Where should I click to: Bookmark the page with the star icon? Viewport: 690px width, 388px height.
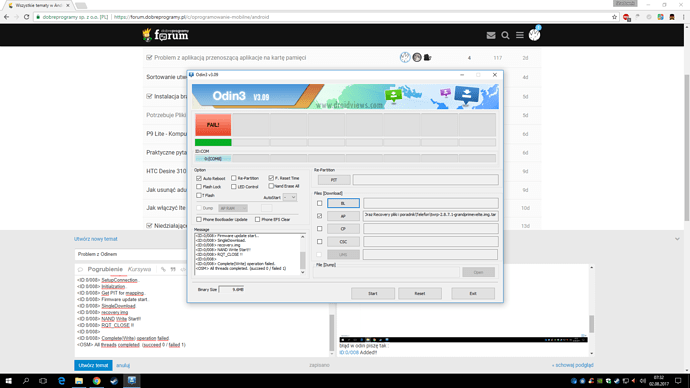[614, 17]
